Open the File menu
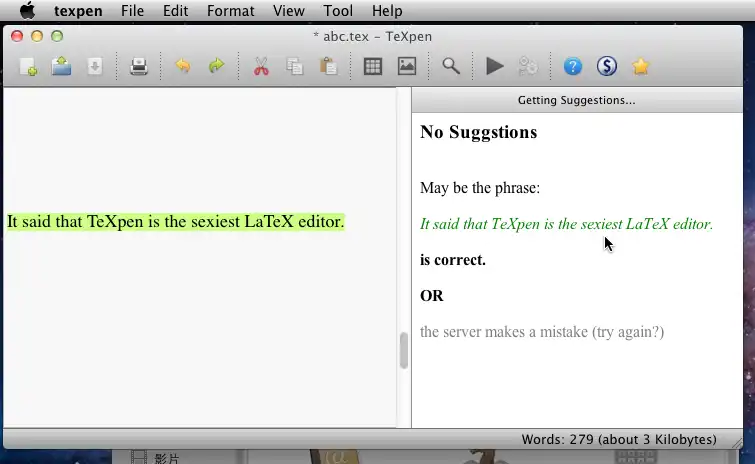Viewport: 755px width, 464px height. pos(132,11)
